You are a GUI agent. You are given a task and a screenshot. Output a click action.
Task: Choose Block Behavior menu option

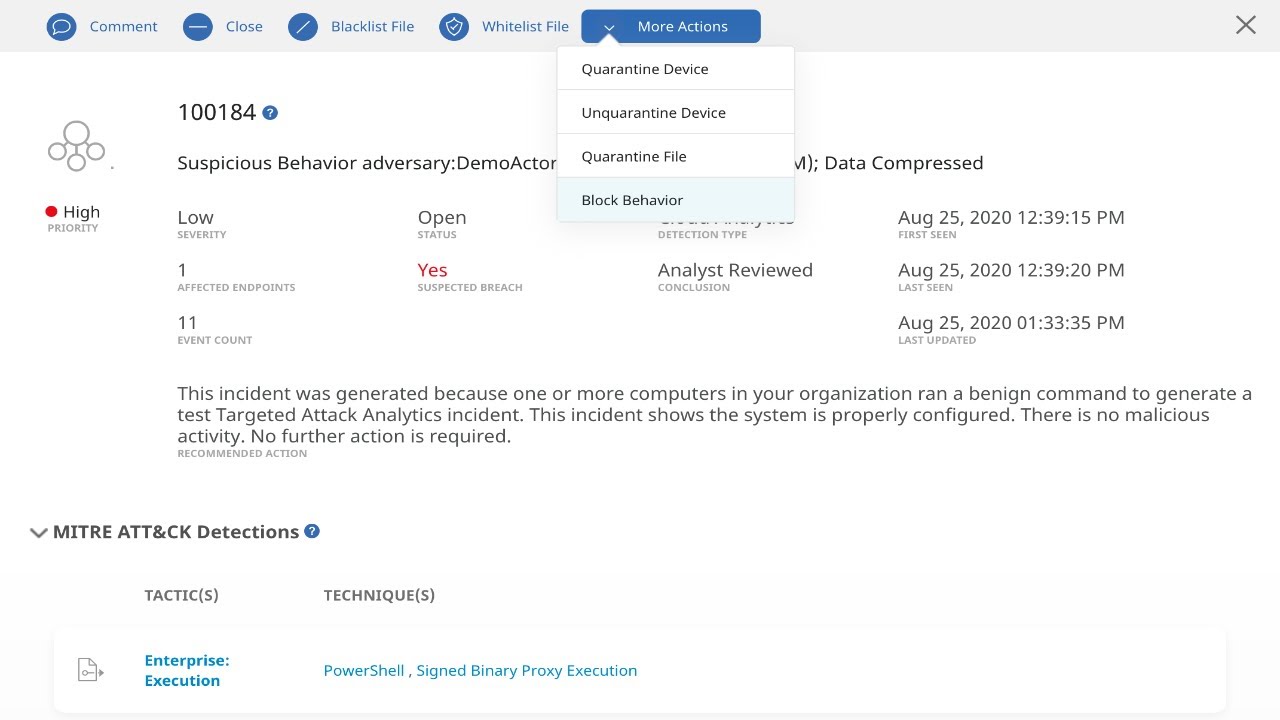pos(676,200)
